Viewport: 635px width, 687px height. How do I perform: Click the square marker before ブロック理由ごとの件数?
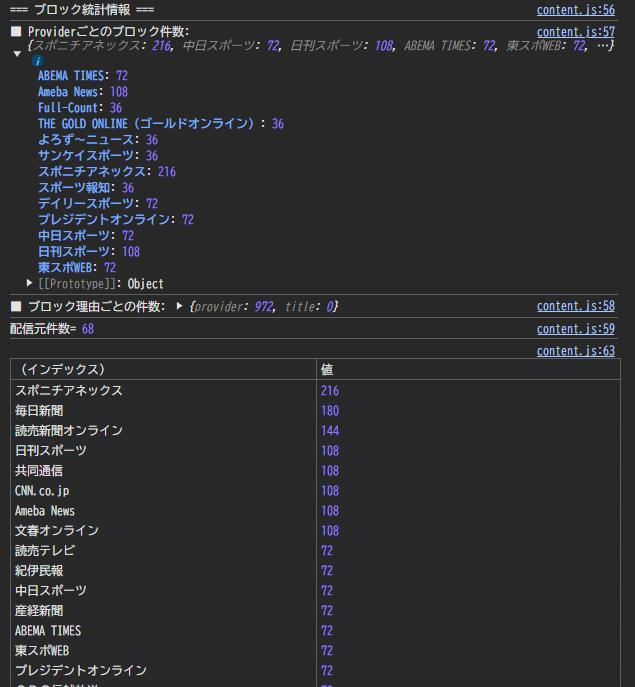tap(16, 306)
